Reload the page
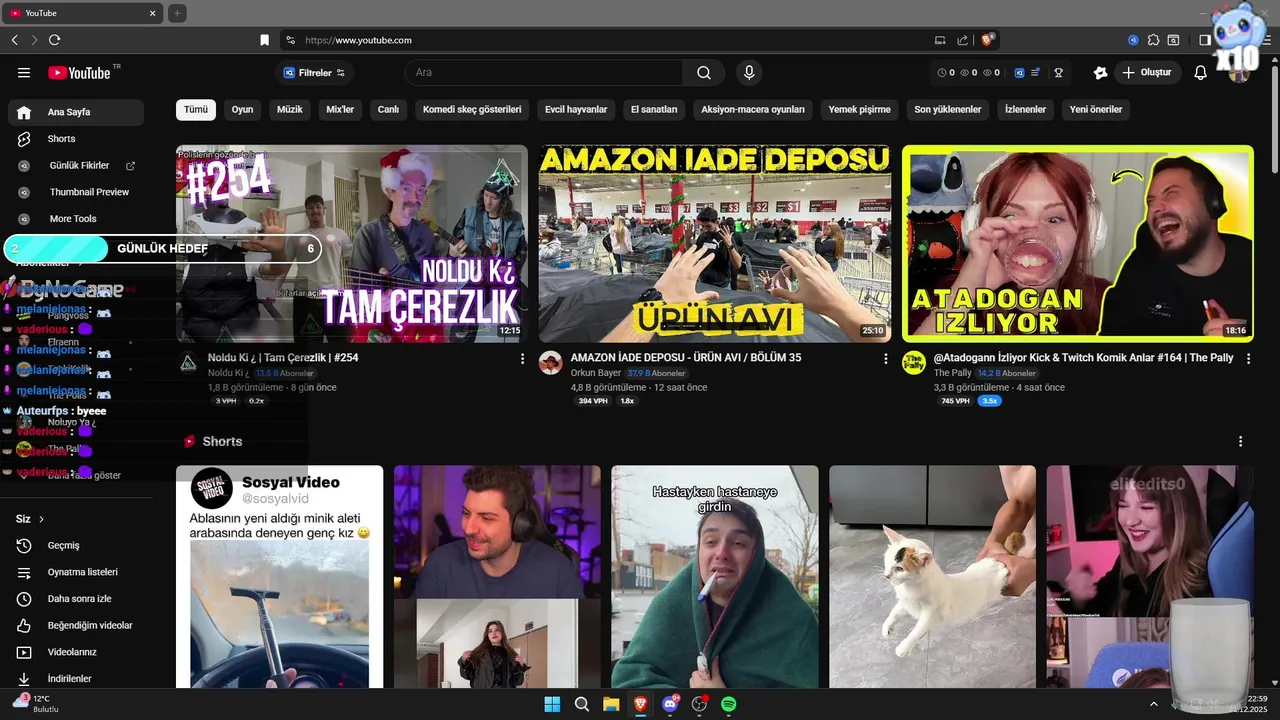 (x=54, y=40)
